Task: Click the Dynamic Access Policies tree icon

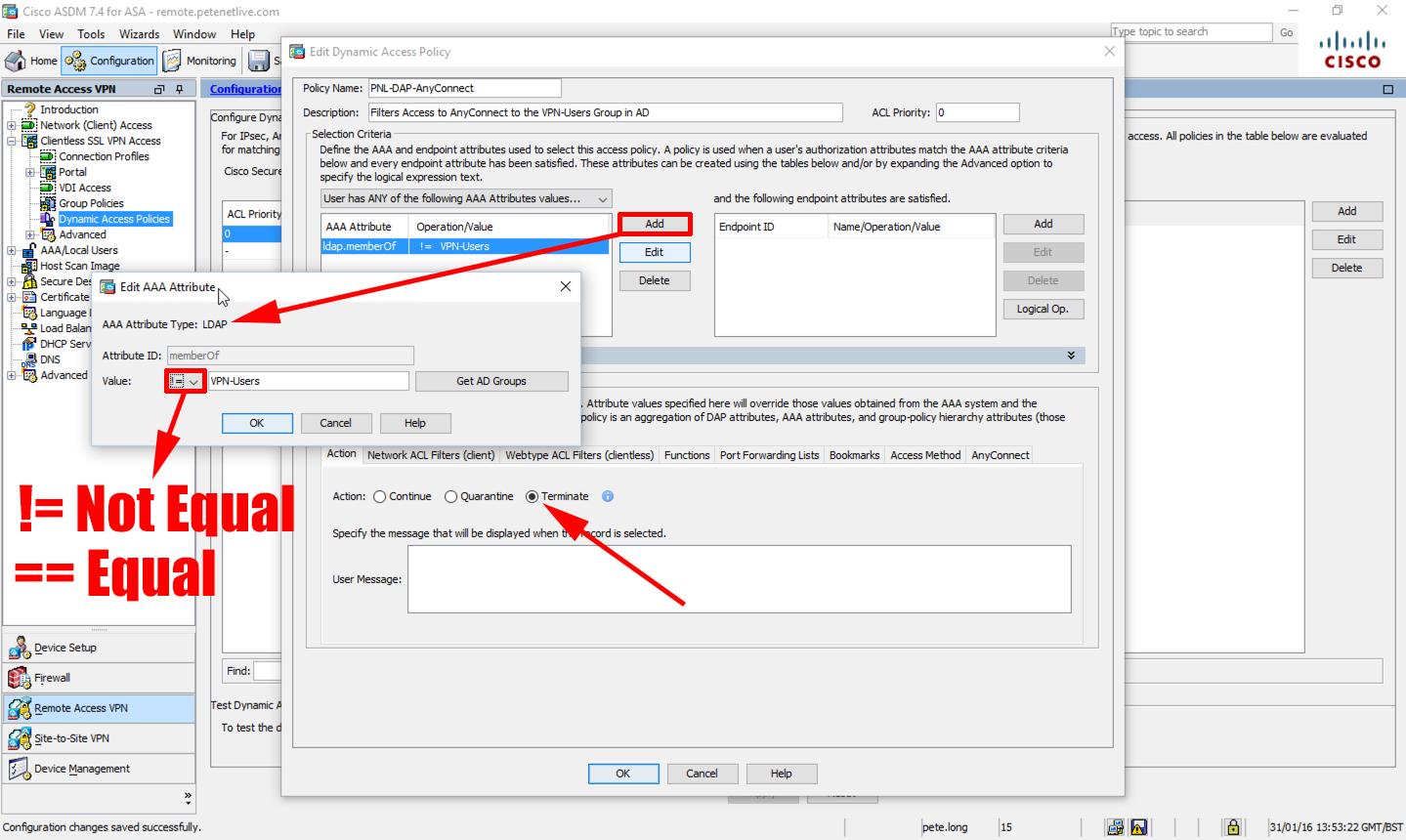Action: [x=48, y=219]
